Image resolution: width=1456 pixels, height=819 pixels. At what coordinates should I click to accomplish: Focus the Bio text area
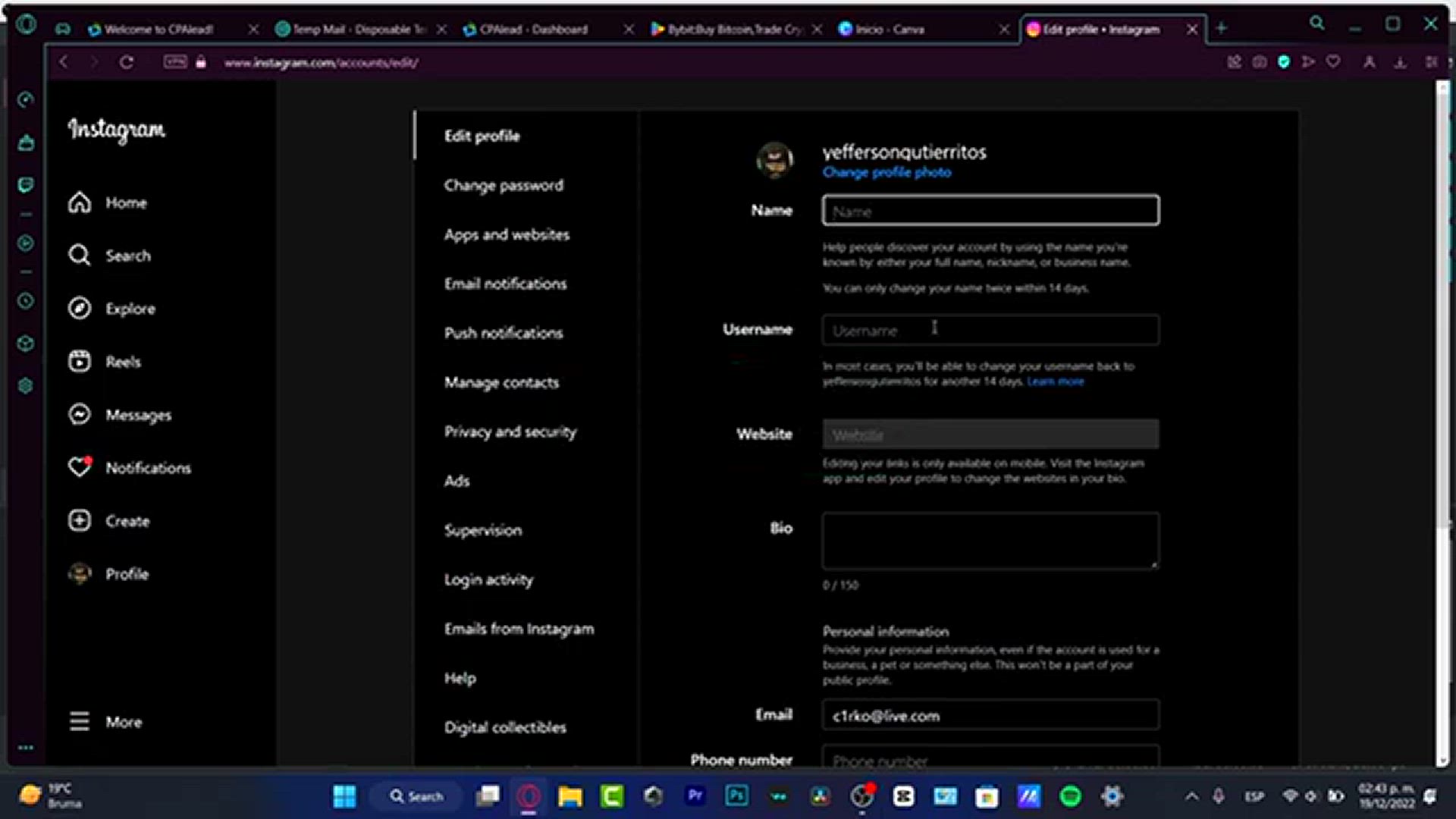pyautogui.click(x=990, y=541)
